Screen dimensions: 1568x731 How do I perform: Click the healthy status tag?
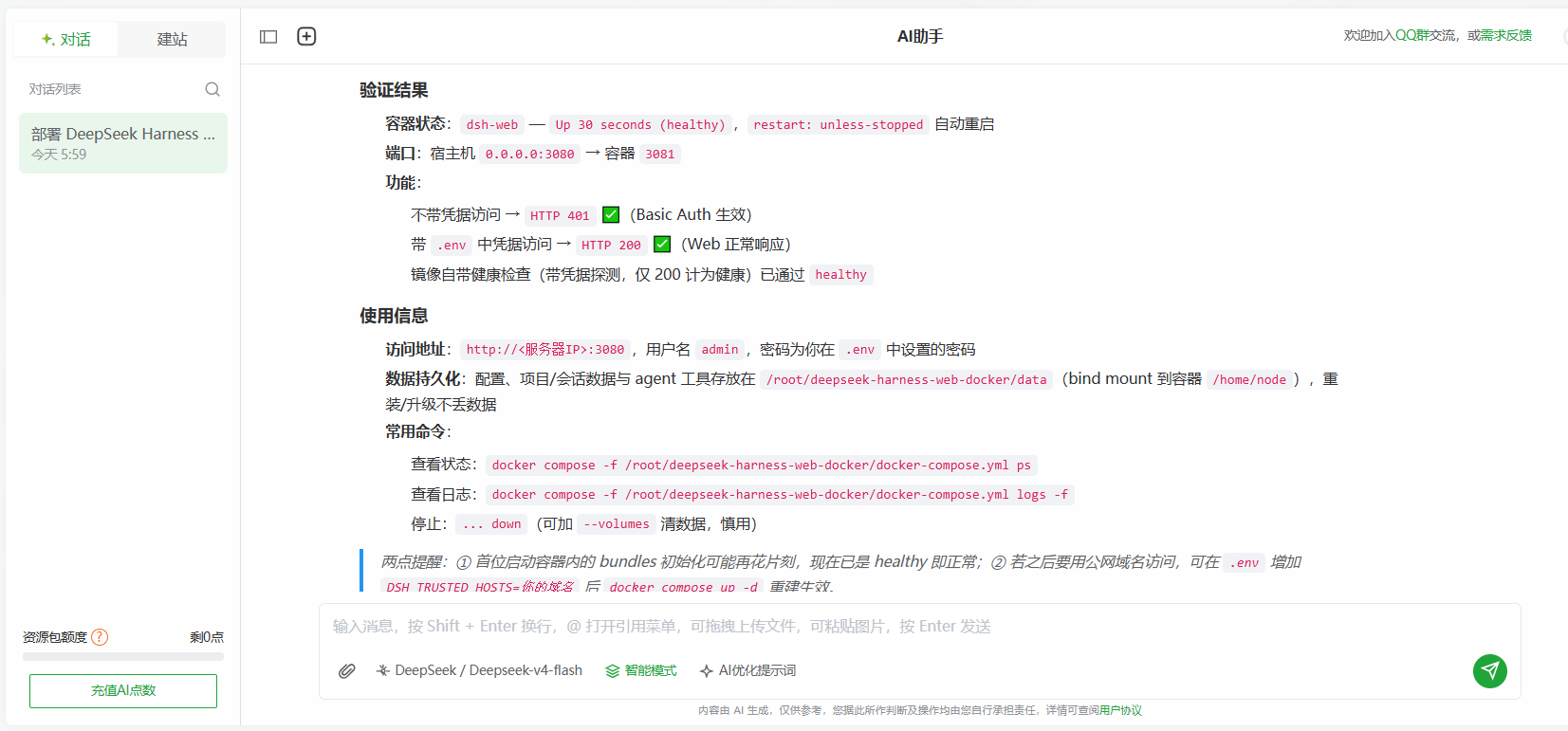pos(840,275)
